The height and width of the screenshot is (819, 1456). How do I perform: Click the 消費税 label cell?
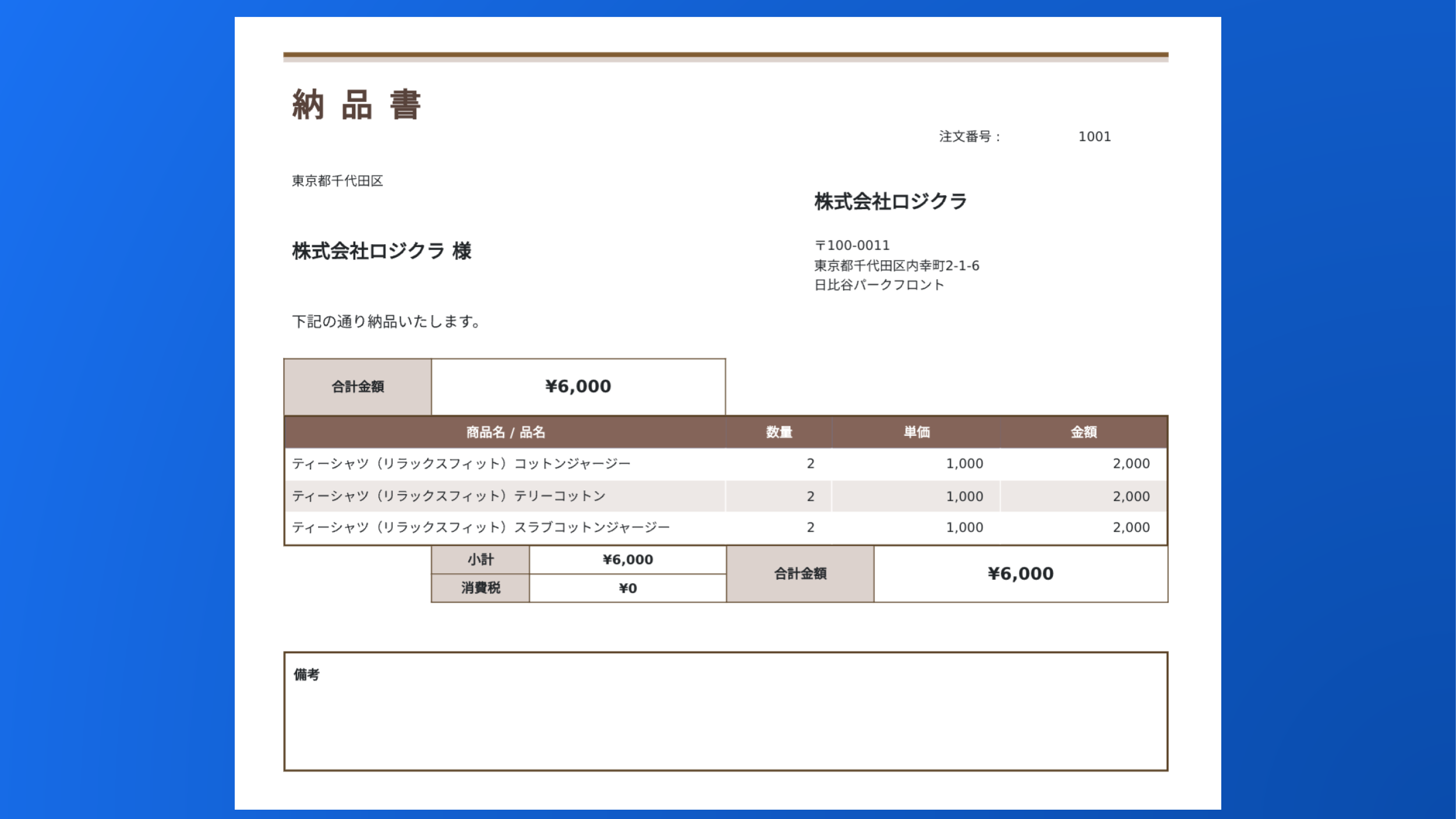480,588
